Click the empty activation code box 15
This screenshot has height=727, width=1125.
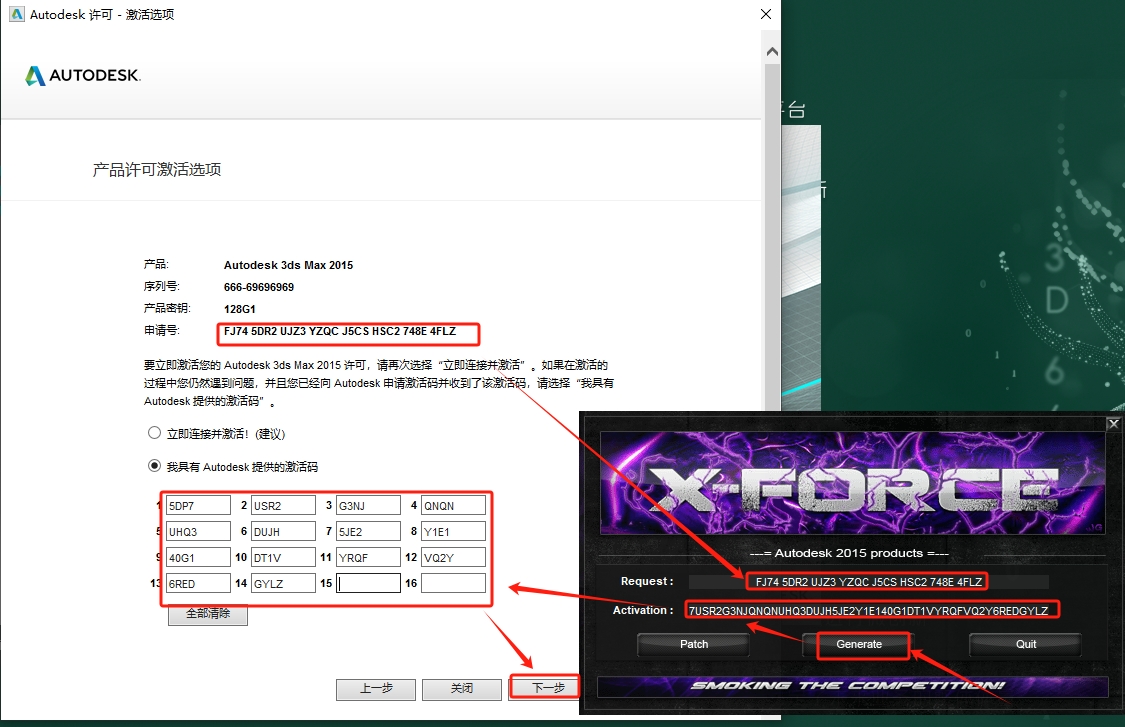(x=368, y=583)
